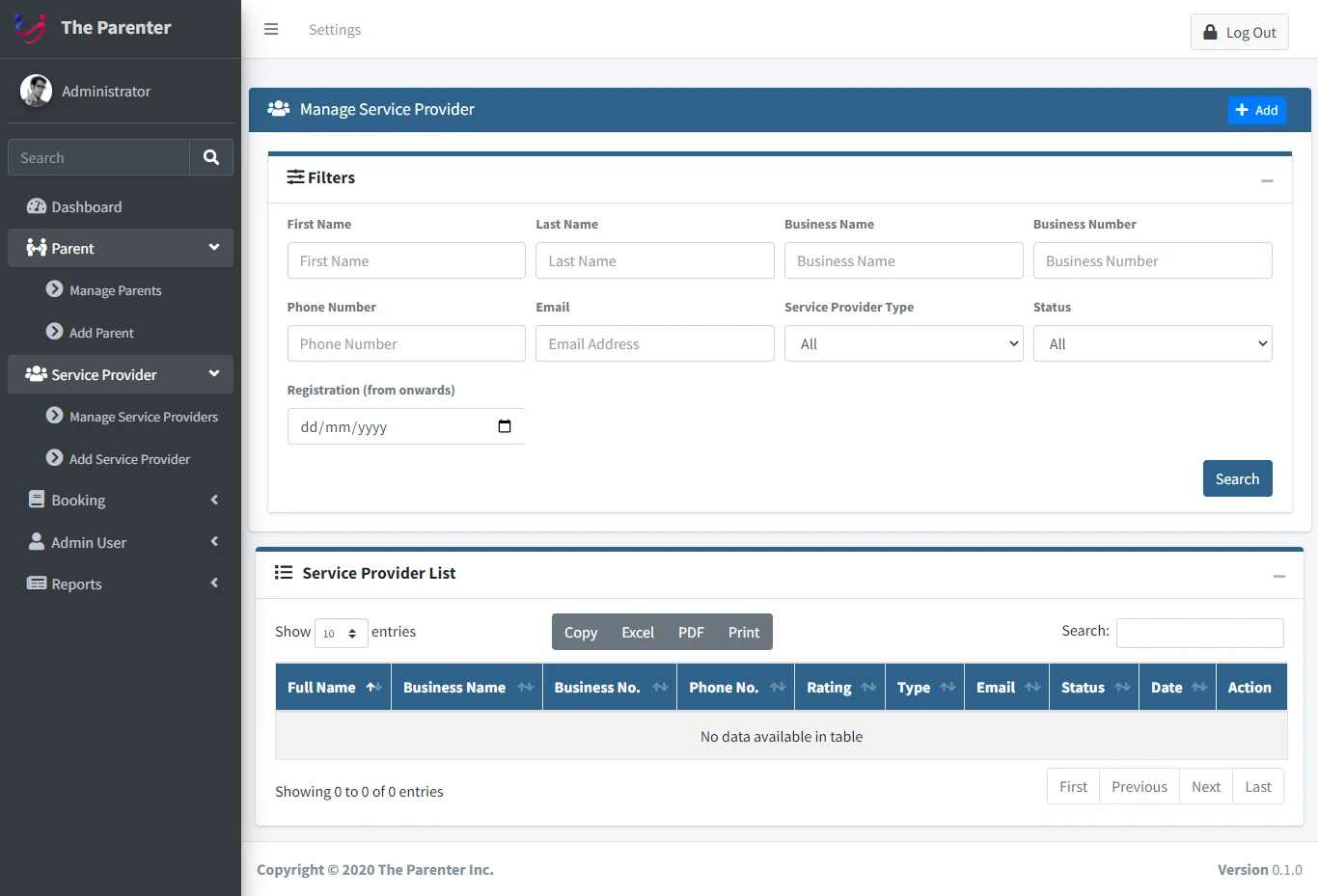Screen dimensions: 1318x896
Task: Click into the Business Name input field
Action: point(903,260)
